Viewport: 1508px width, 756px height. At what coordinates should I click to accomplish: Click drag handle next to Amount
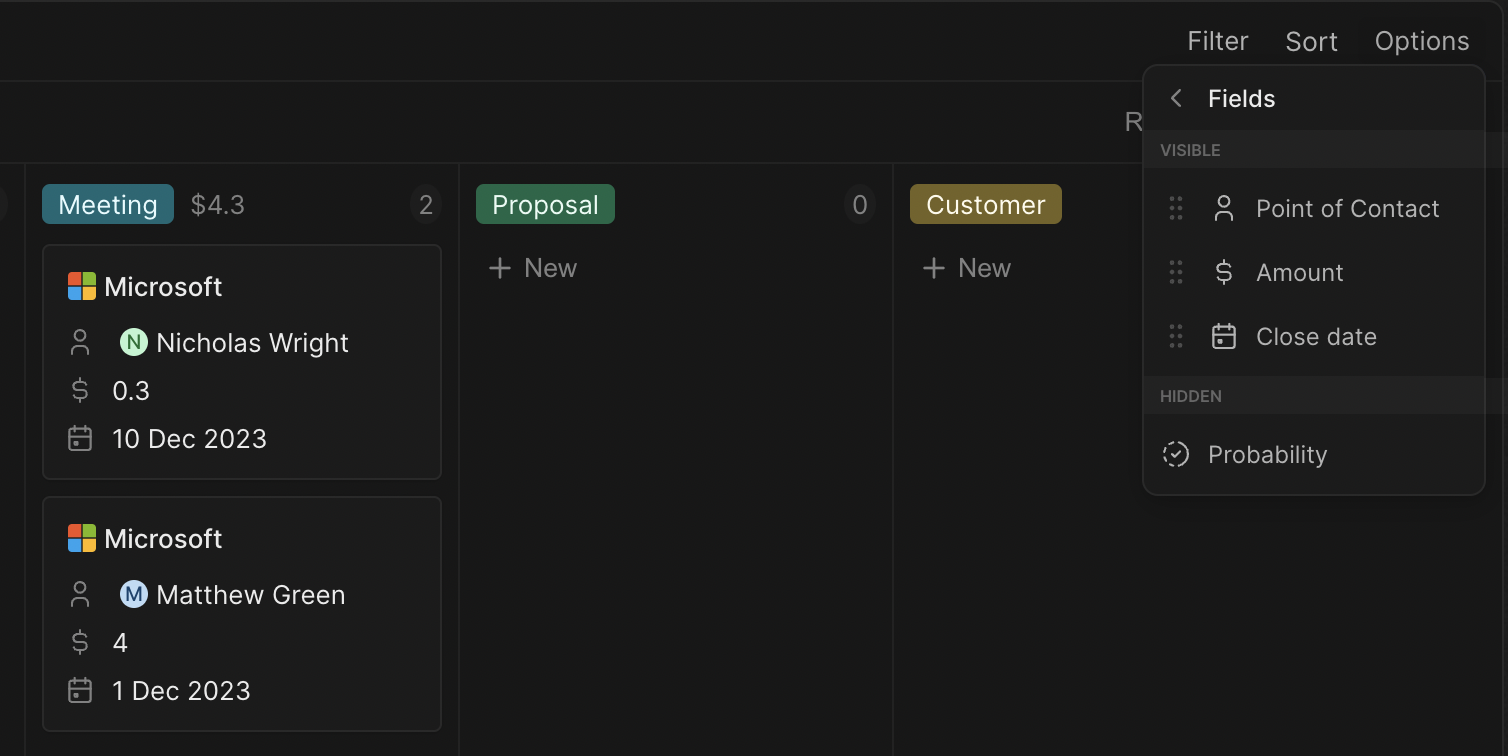tap(1176, 272)
